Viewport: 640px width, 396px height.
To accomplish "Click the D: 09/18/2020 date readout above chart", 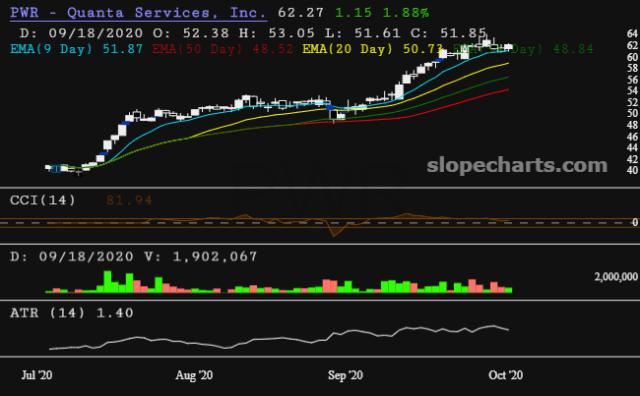I will pos(81,33).
